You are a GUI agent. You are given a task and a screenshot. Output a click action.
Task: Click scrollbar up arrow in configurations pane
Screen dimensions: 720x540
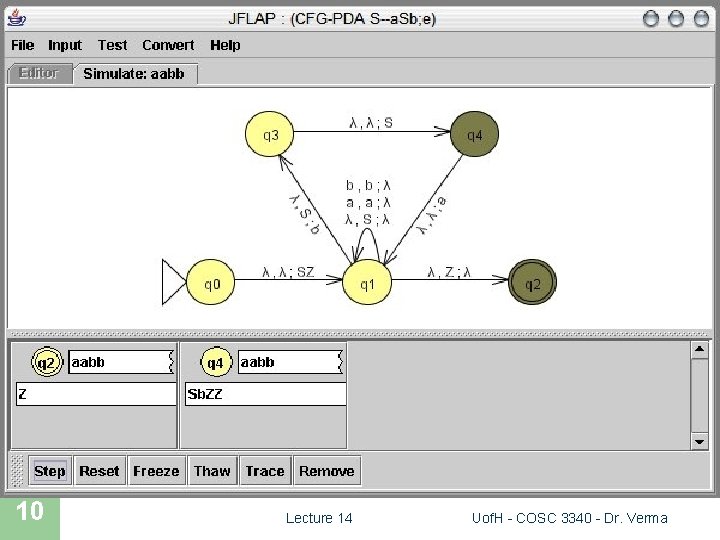[x=699, y=350]
